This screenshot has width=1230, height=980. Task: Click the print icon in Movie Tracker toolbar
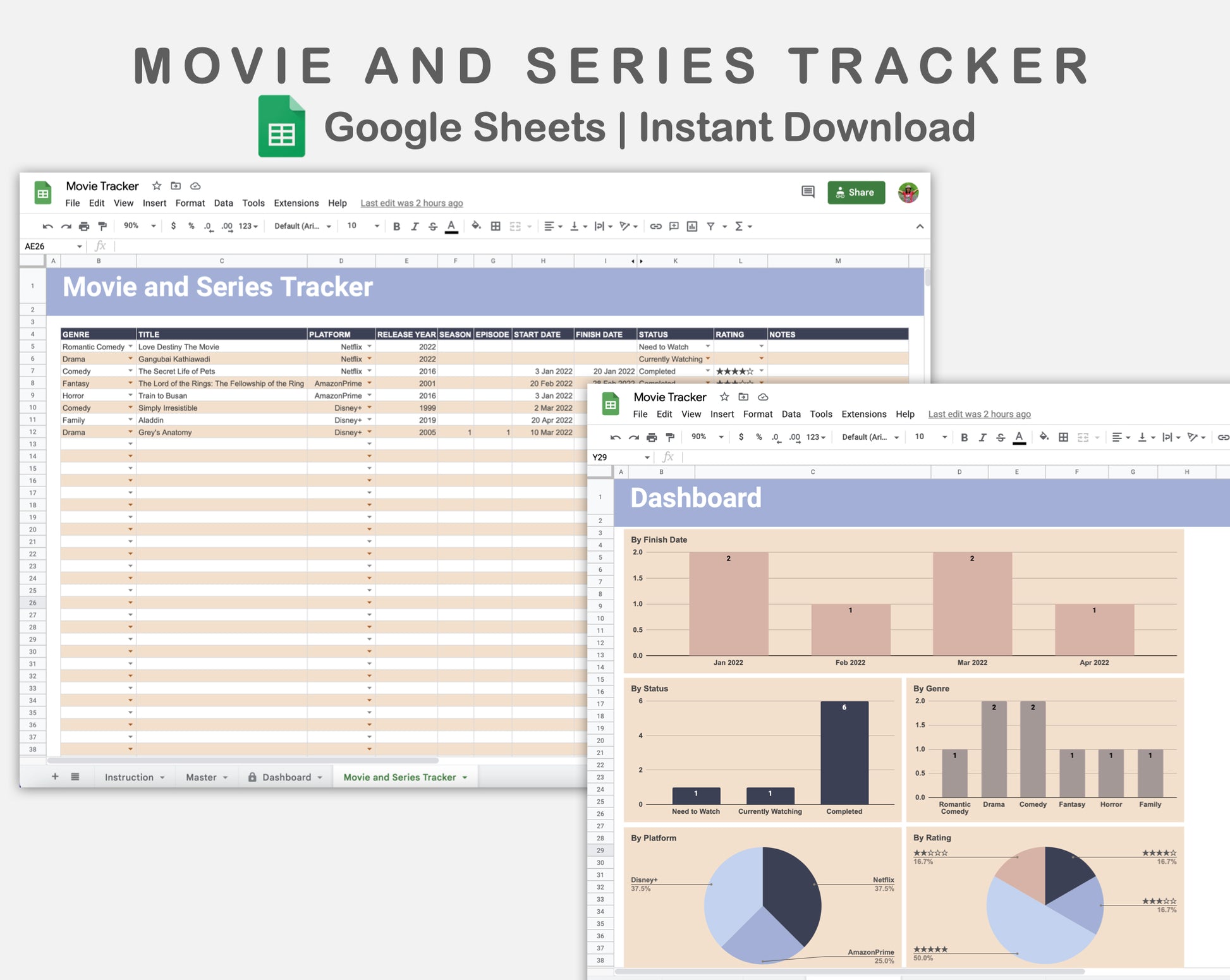click(x=84, y=226)
